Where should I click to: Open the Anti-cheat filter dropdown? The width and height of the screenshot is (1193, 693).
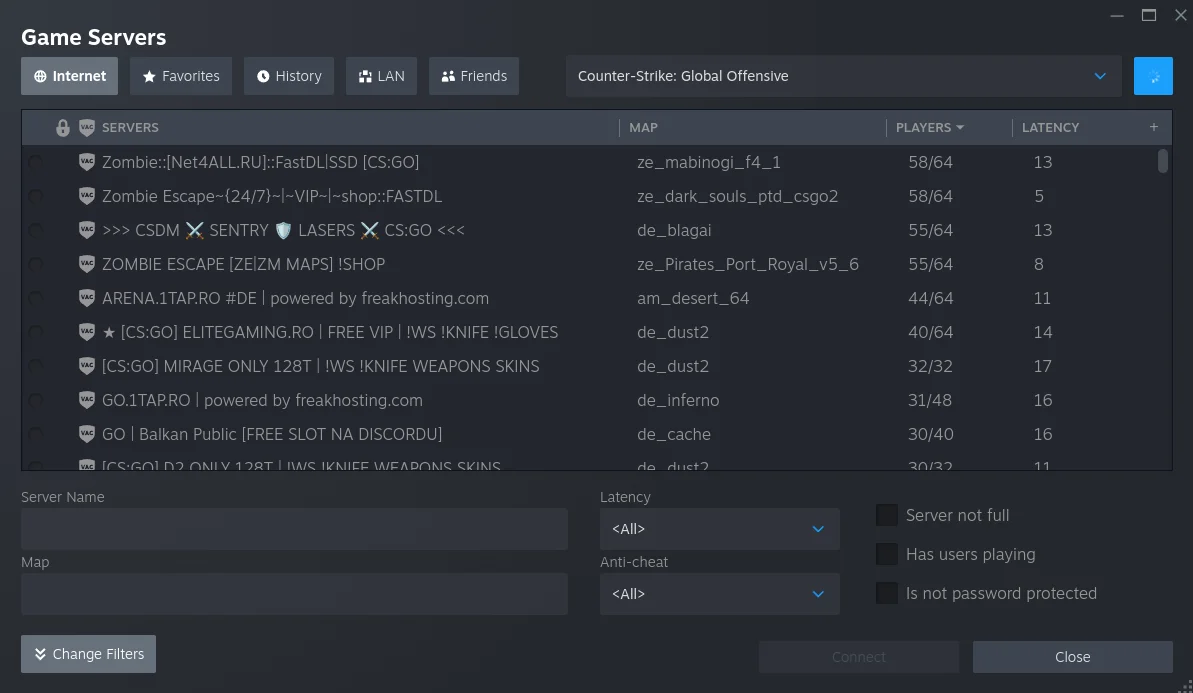point(719,593)
